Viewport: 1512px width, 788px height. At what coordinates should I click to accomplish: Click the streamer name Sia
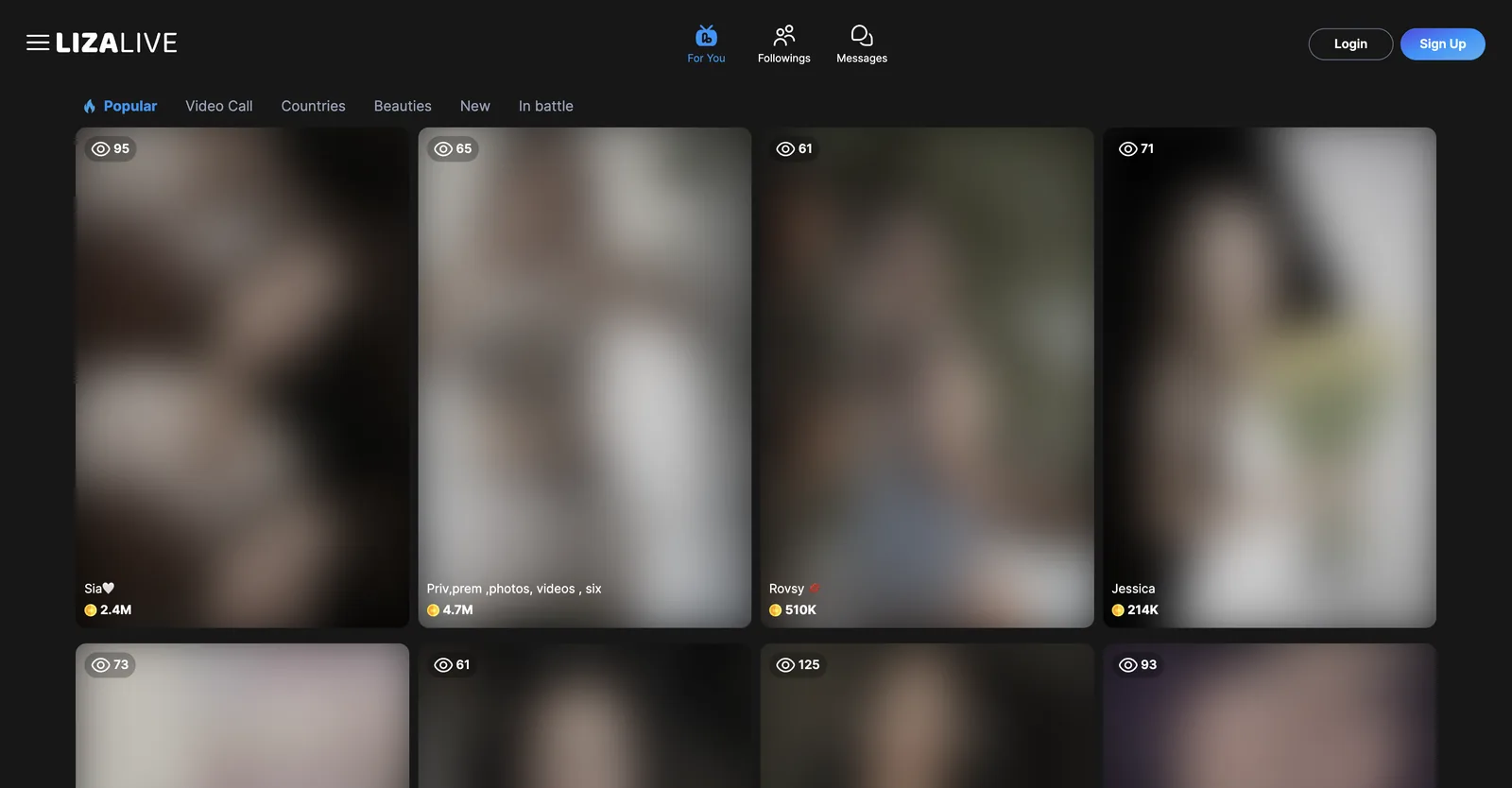tap(99, 589)
